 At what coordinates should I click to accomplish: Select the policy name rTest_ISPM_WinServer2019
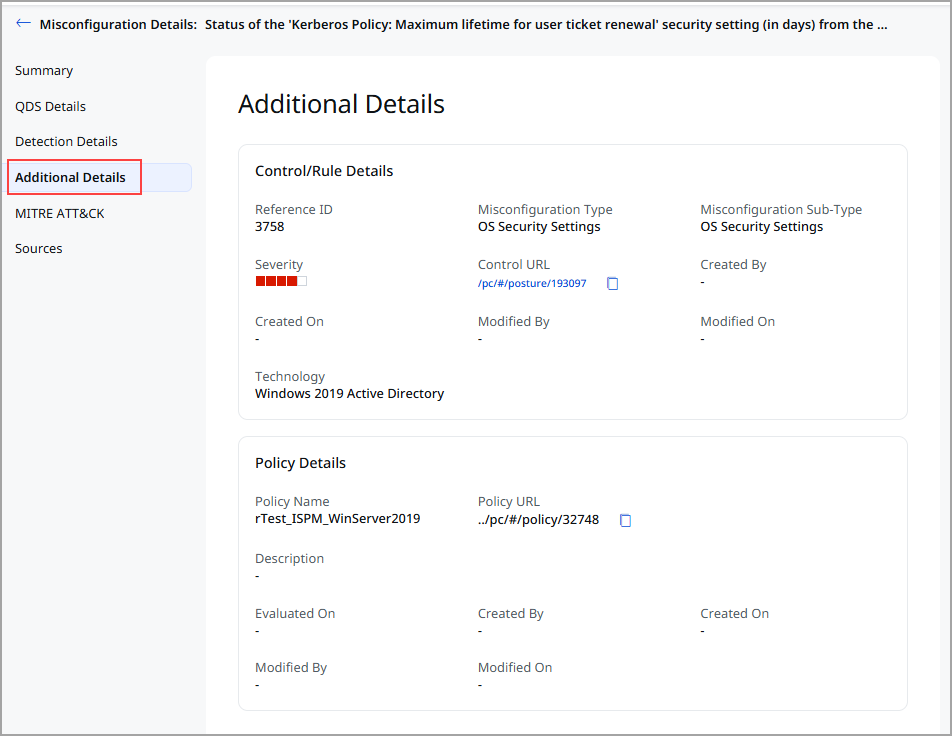[337, 519]
